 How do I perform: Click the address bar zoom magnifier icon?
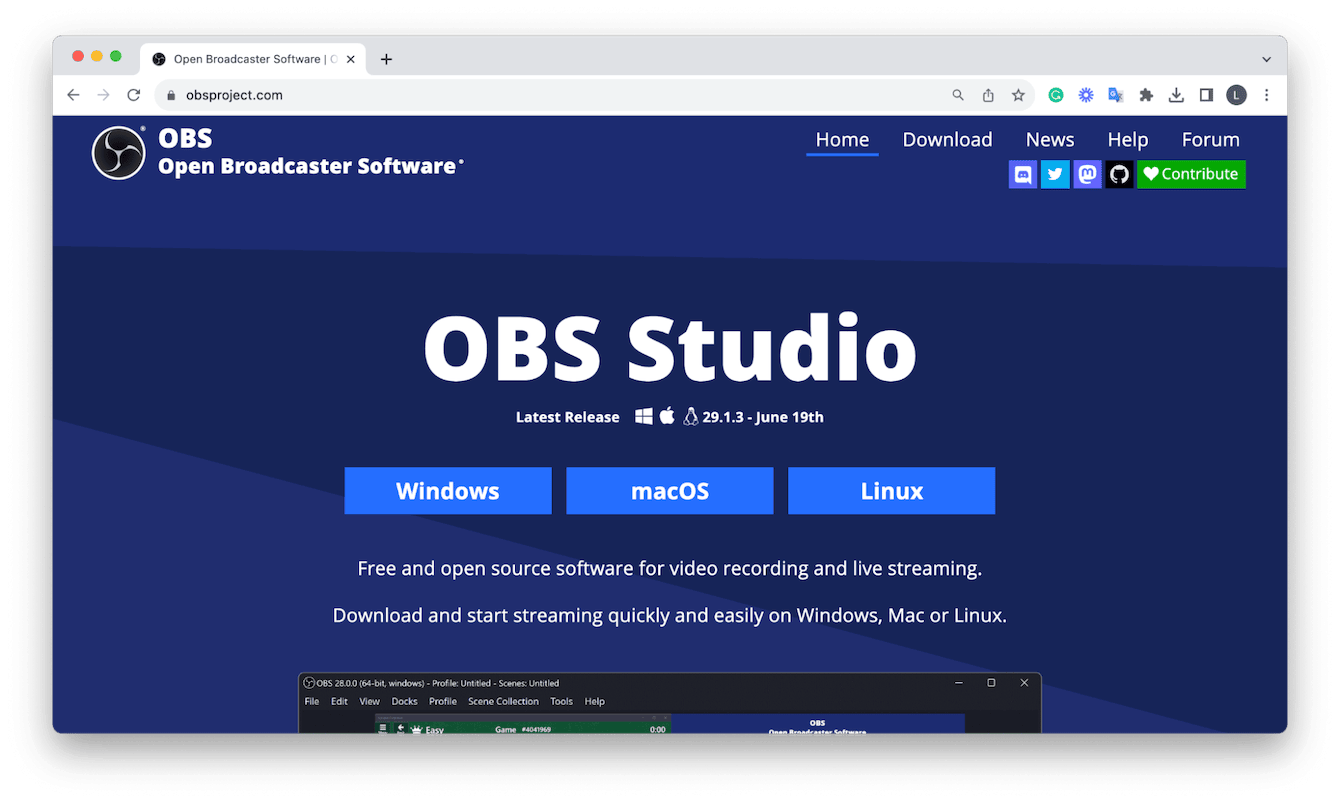tap(958, 95)
